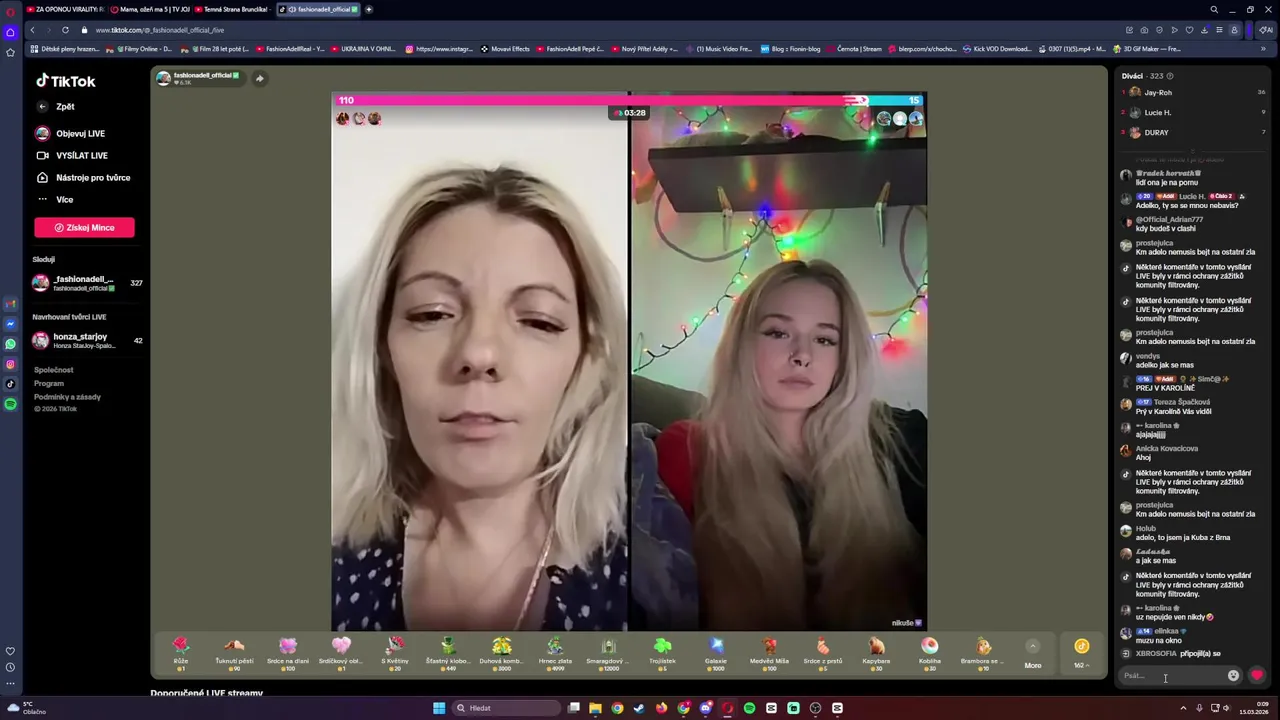Select top viewer DURAY
The height and width of the screenshot is (720, 1280).
pyautogui.click(x=1194, y=132)
